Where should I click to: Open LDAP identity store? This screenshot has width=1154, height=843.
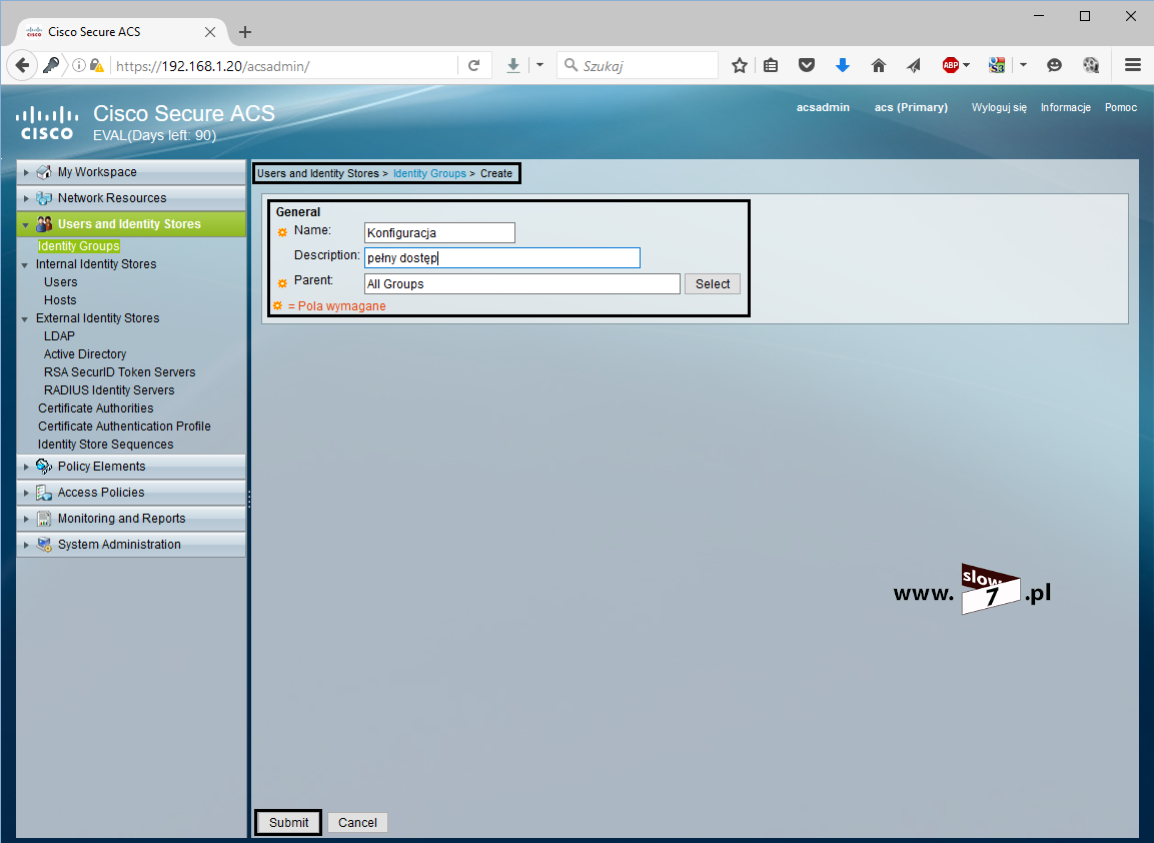click(x=59, y=336)
